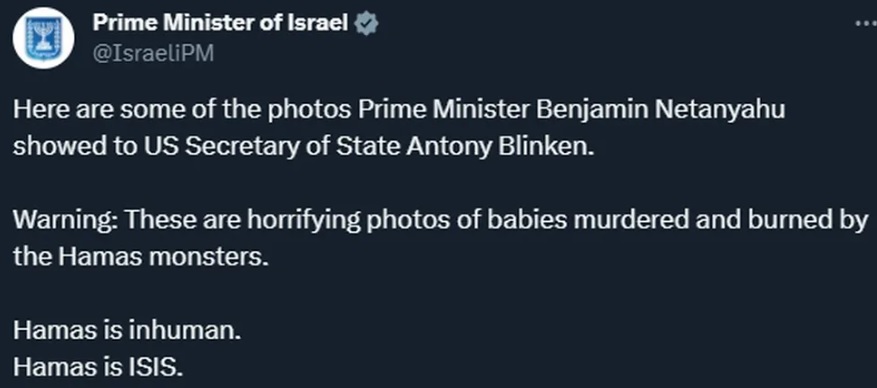Open the menorah emblem profile avatar

point(44,39)
